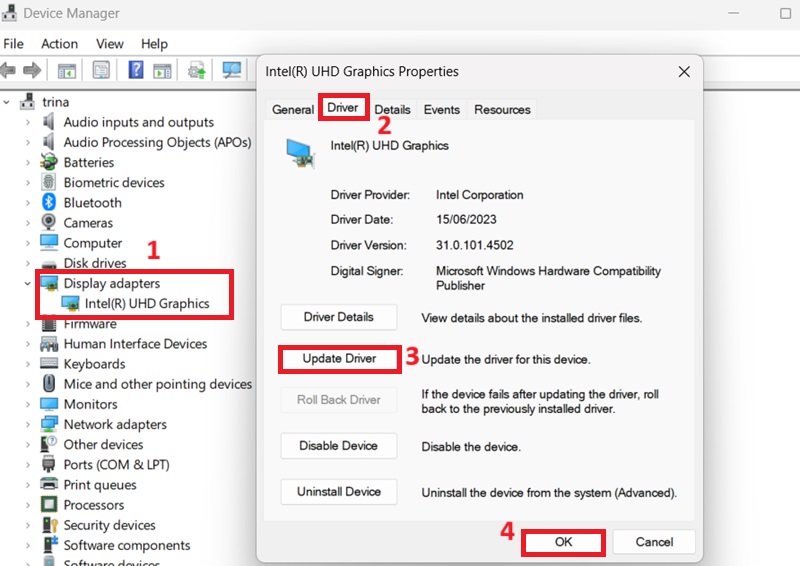Switch to the Driver tab
The width and height of the screenshot is (800, 566).
pos(343,107)
